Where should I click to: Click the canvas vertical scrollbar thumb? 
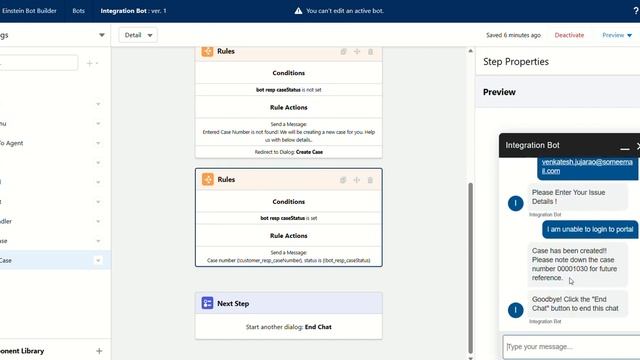click(x=470, y=267)
